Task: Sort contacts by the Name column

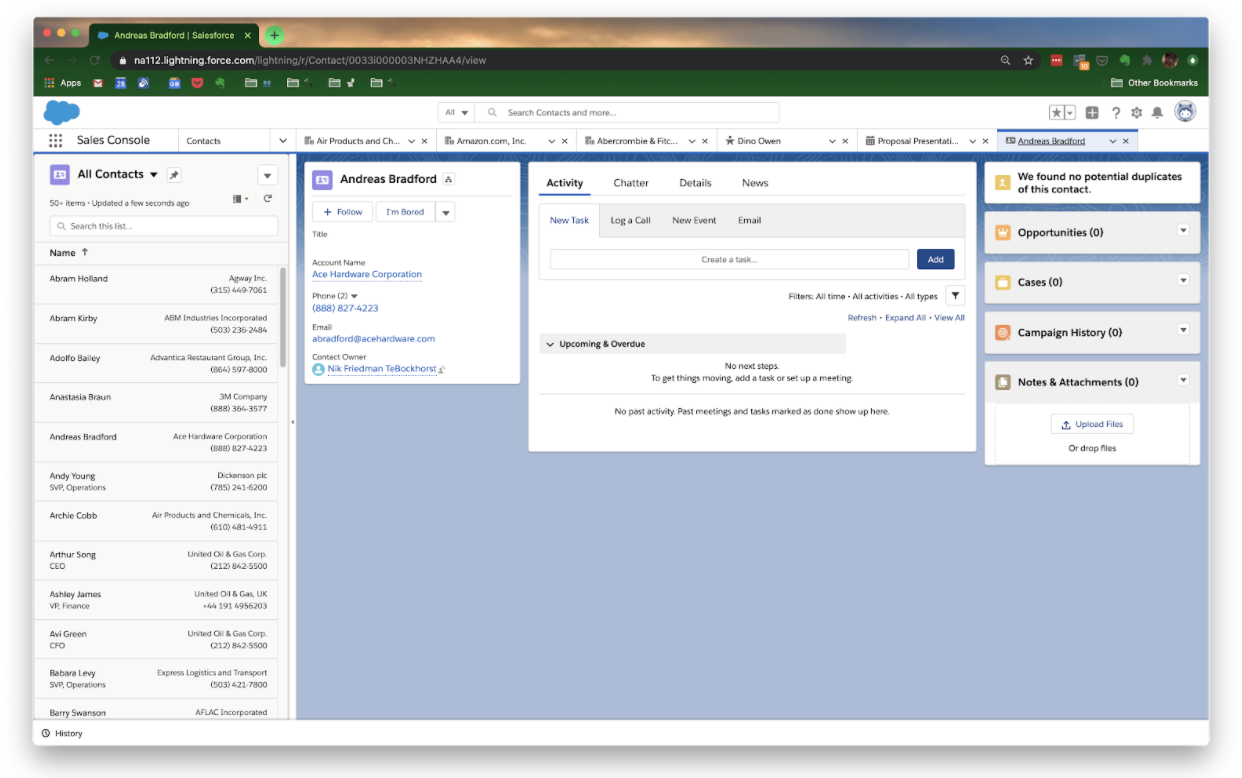Action: pyautogui.click(x=69, y=253)
